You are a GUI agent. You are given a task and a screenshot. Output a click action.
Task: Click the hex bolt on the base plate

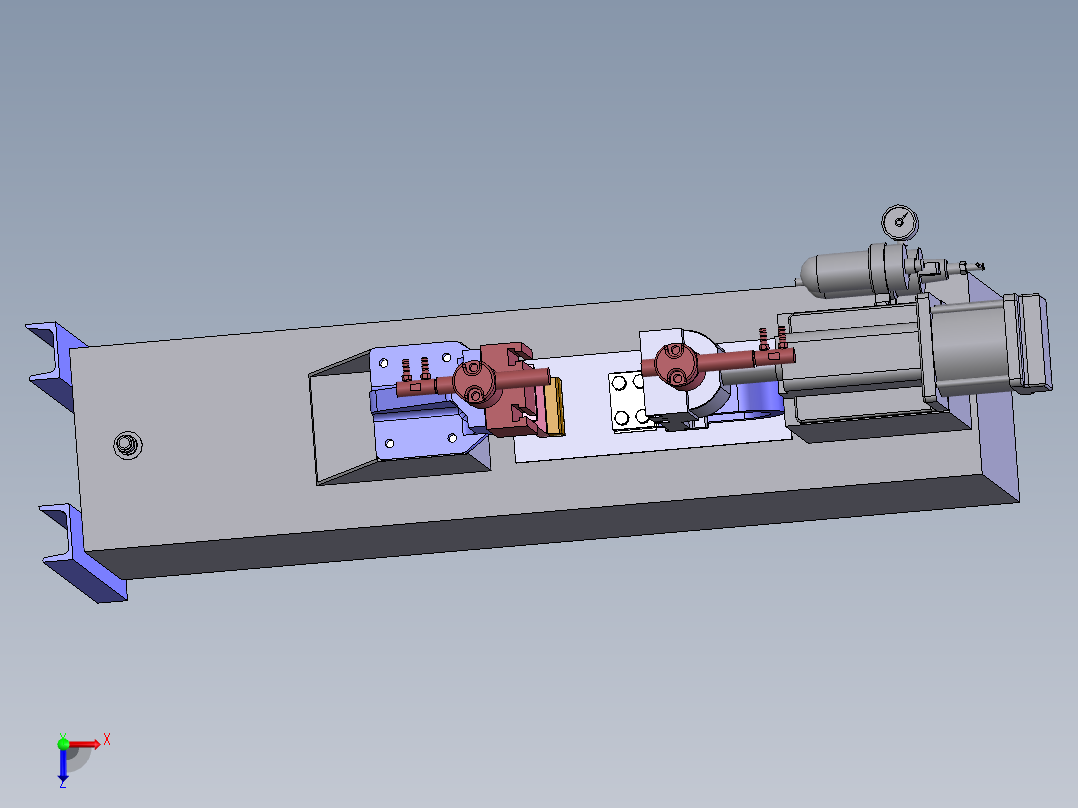(127, 445)
